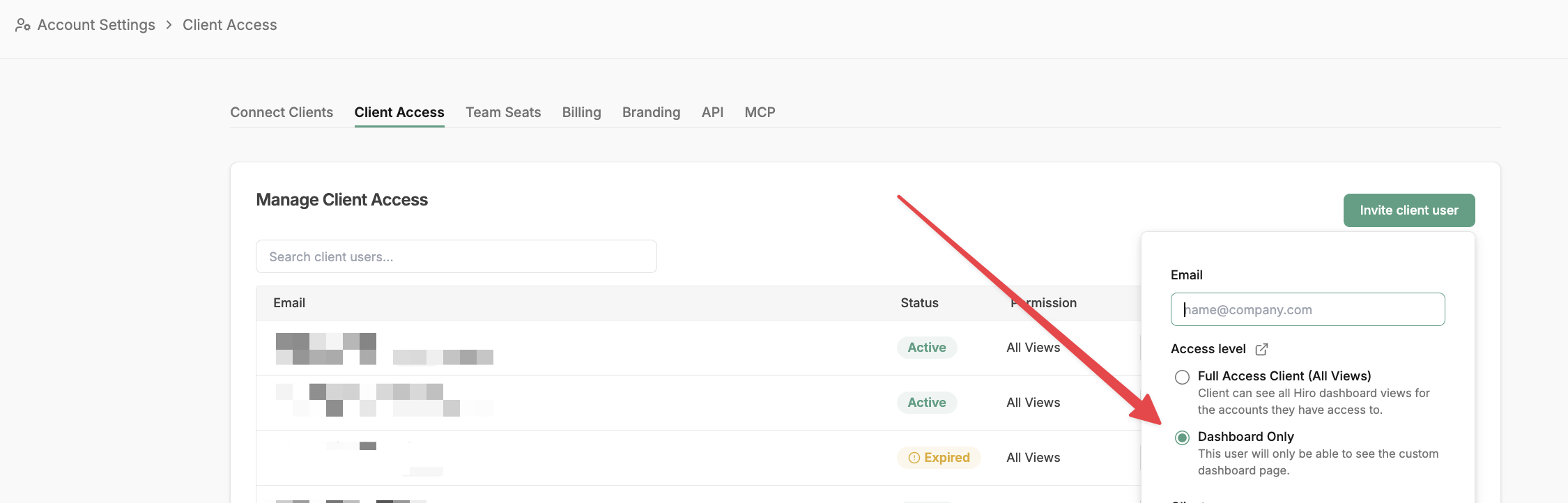Click Manage Client Access heading

341,200
